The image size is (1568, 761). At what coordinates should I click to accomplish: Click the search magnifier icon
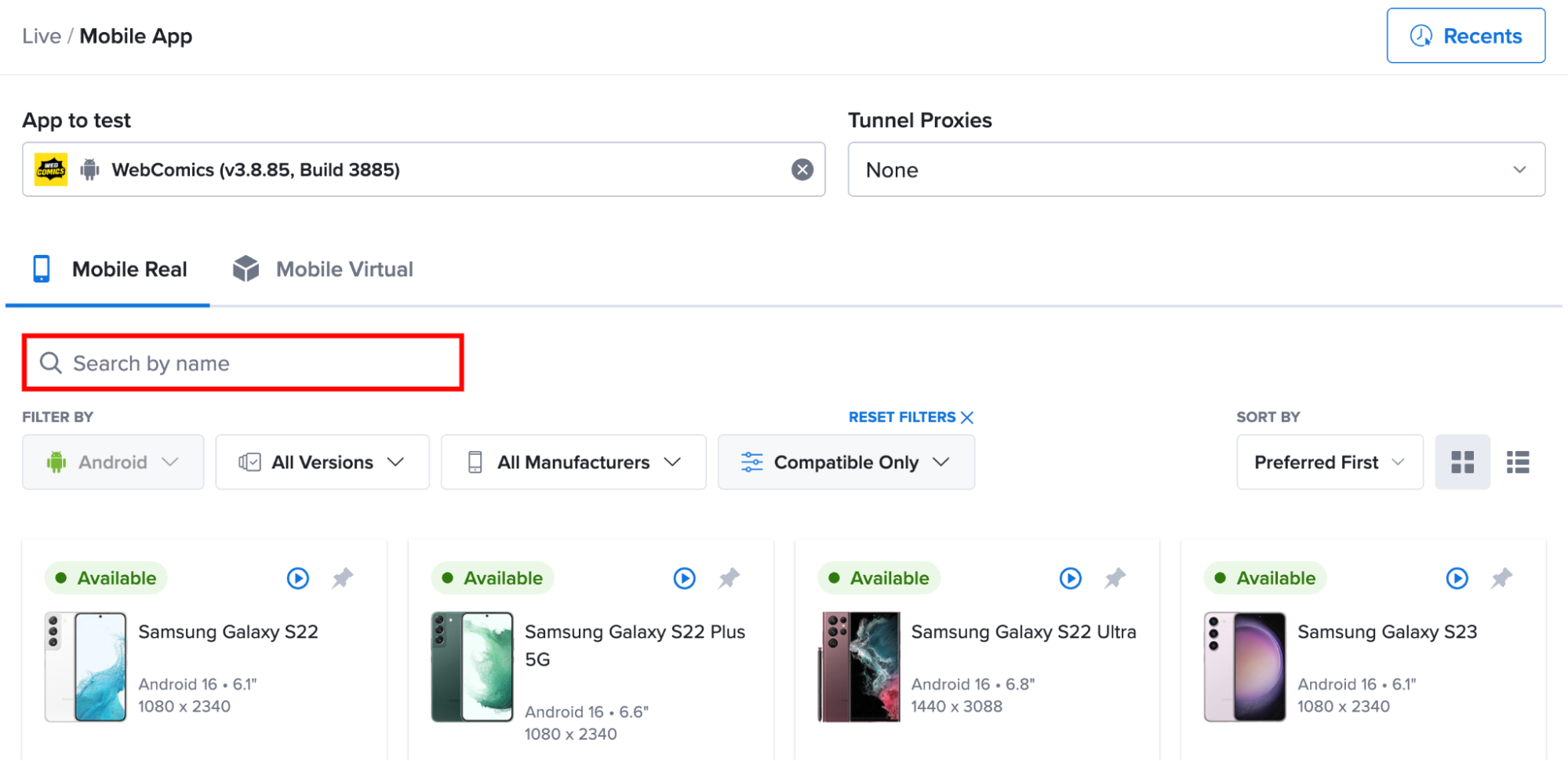[51, 362]
